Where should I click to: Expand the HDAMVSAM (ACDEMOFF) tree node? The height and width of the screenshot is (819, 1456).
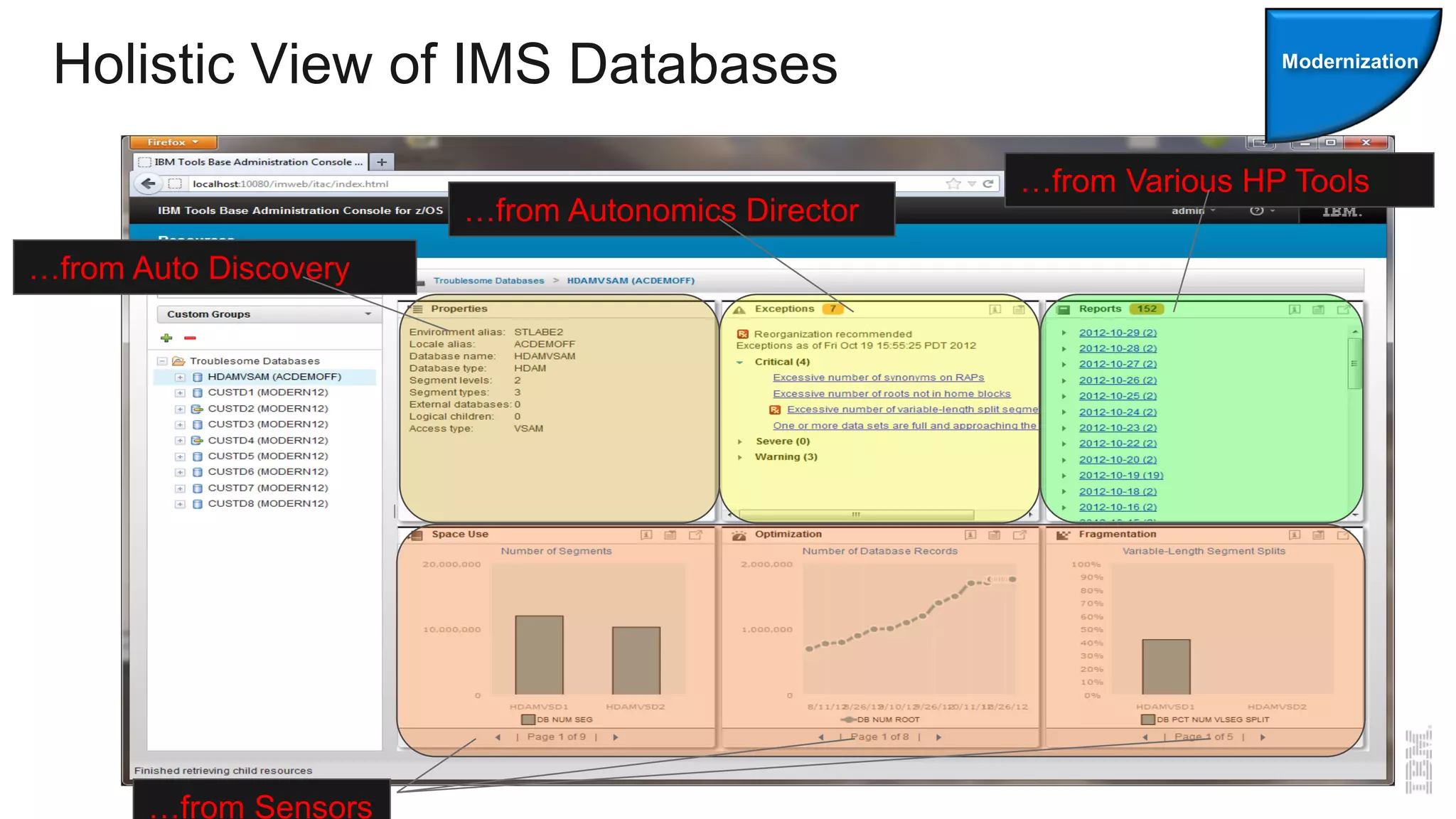click(180, 378)
